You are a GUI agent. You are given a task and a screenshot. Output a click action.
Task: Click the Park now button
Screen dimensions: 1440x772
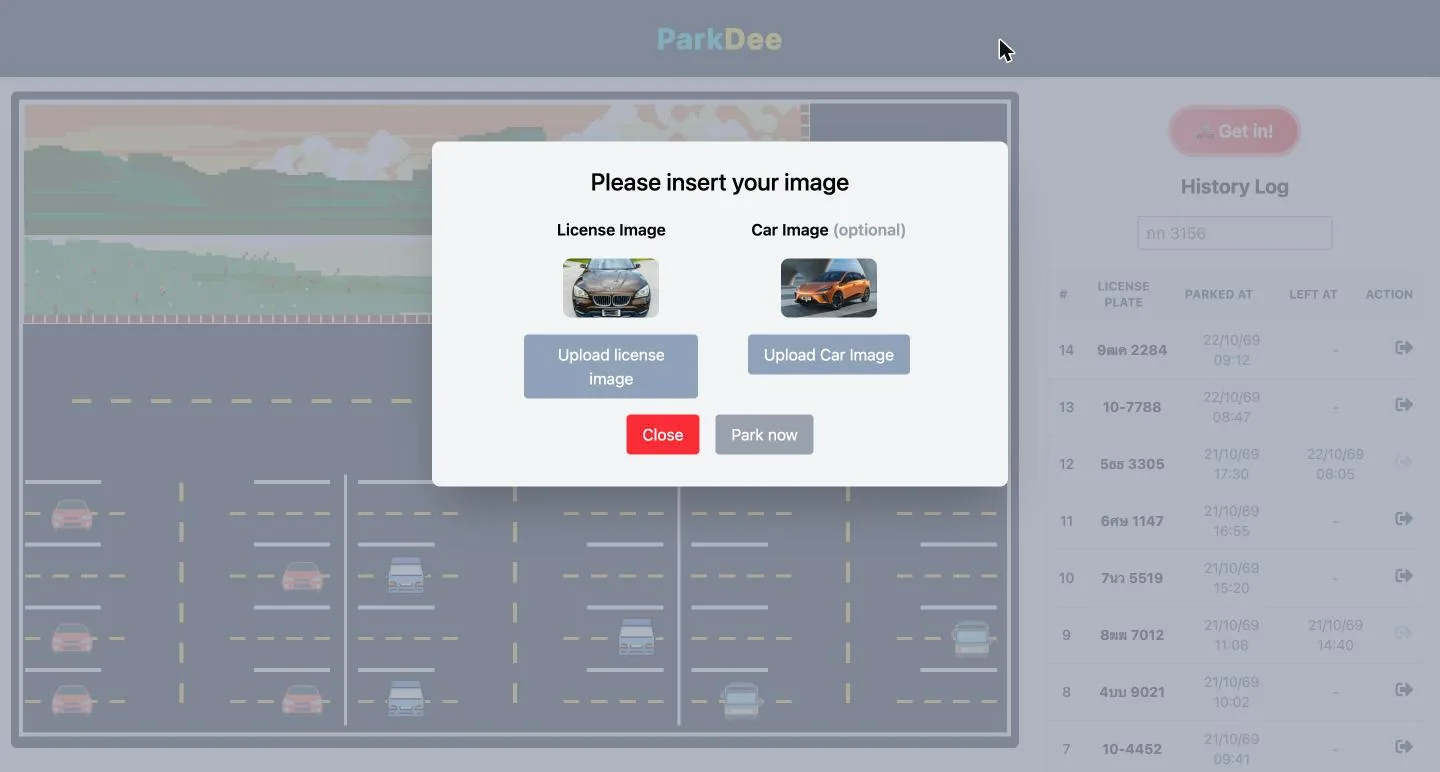click(x=764, y=434)
